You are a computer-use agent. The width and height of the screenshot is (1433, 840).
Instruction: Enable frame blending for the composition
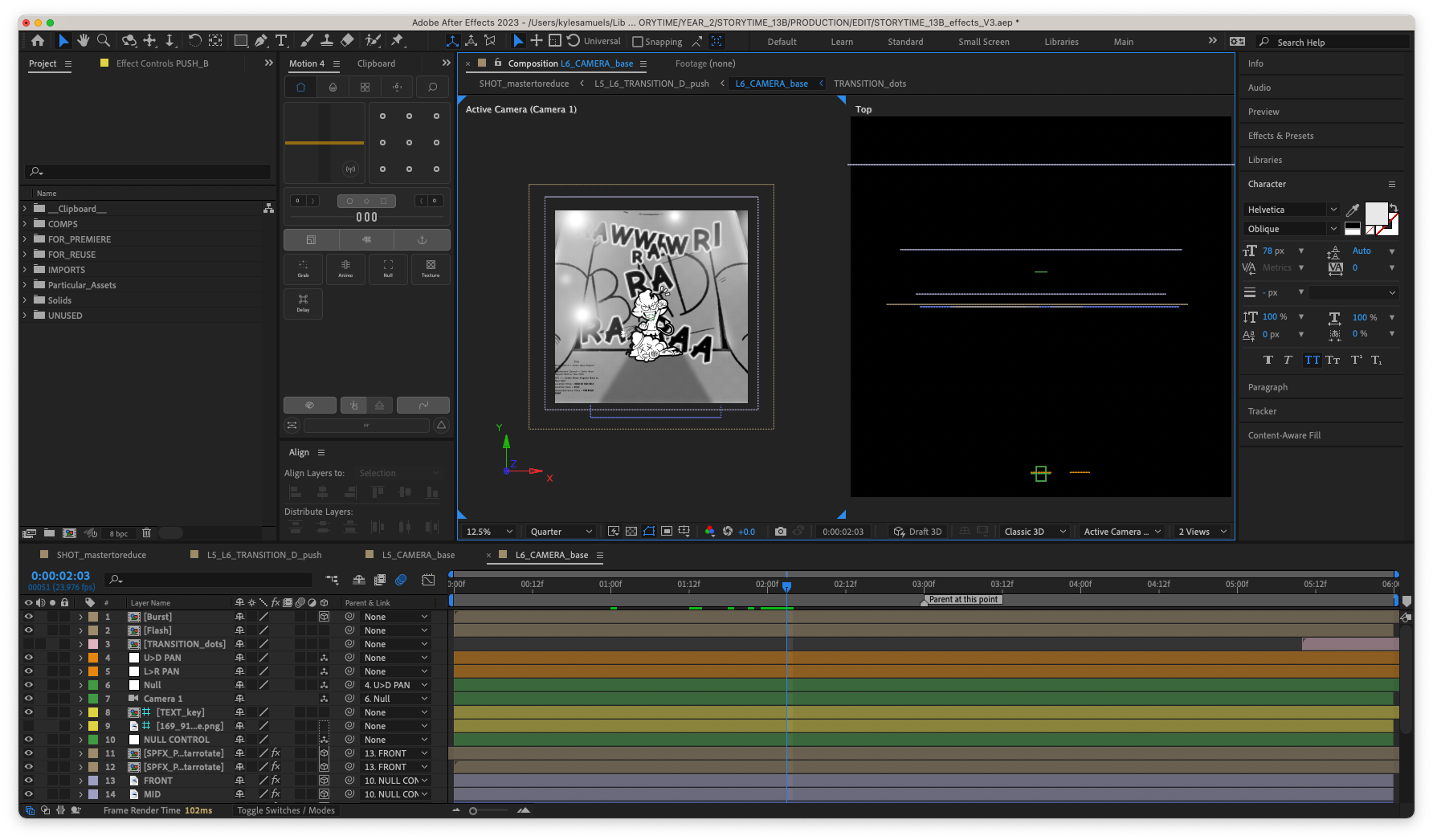click(x=380, y=580)
